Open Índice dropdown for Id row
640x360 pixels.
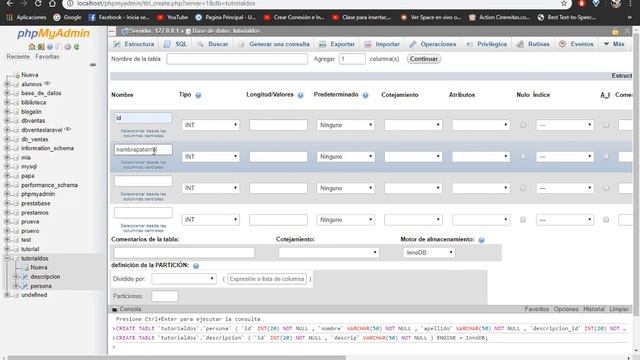click(x=565, y=125)
